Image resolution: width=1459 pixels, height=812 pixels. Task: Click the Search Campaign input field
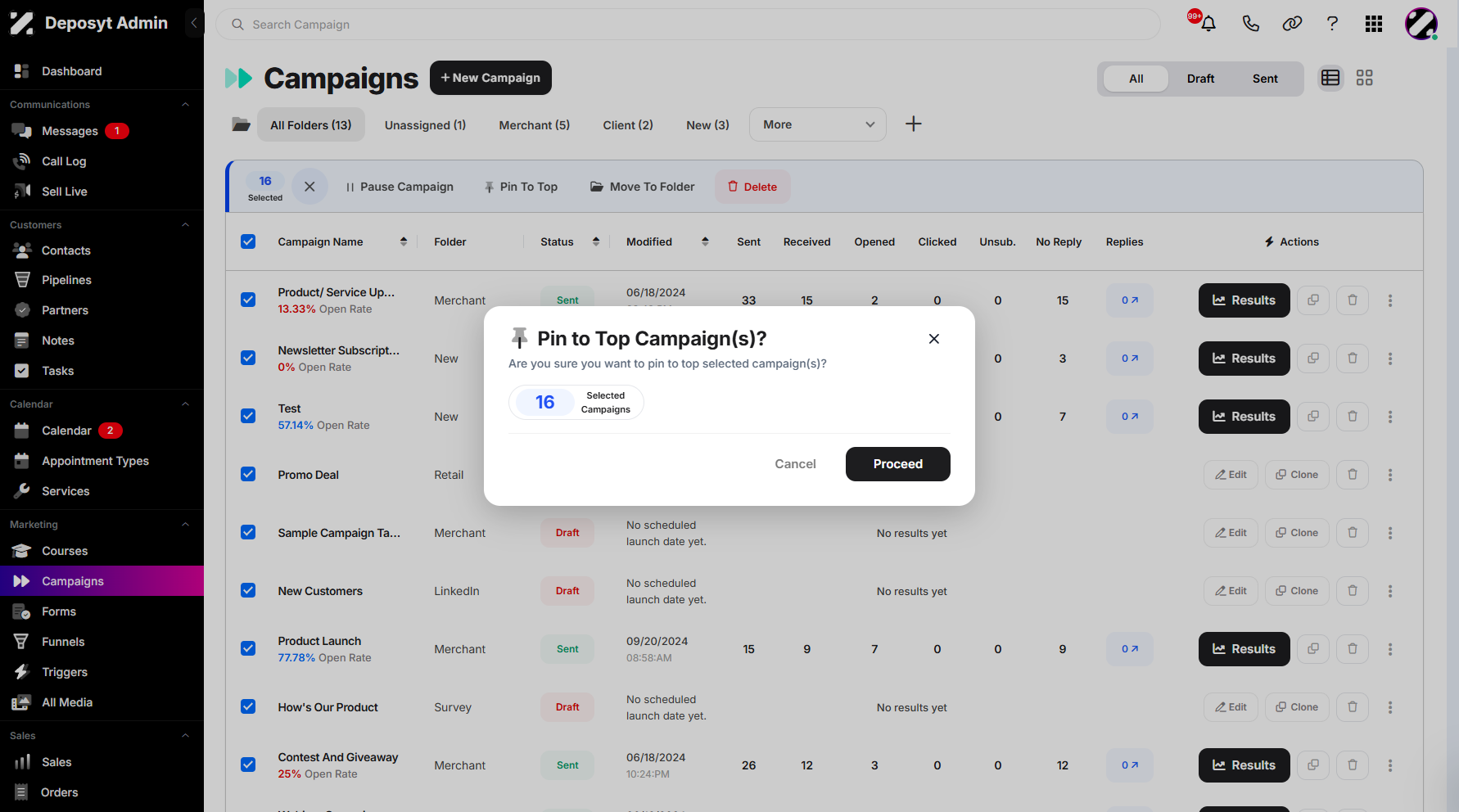pos(688,25)
